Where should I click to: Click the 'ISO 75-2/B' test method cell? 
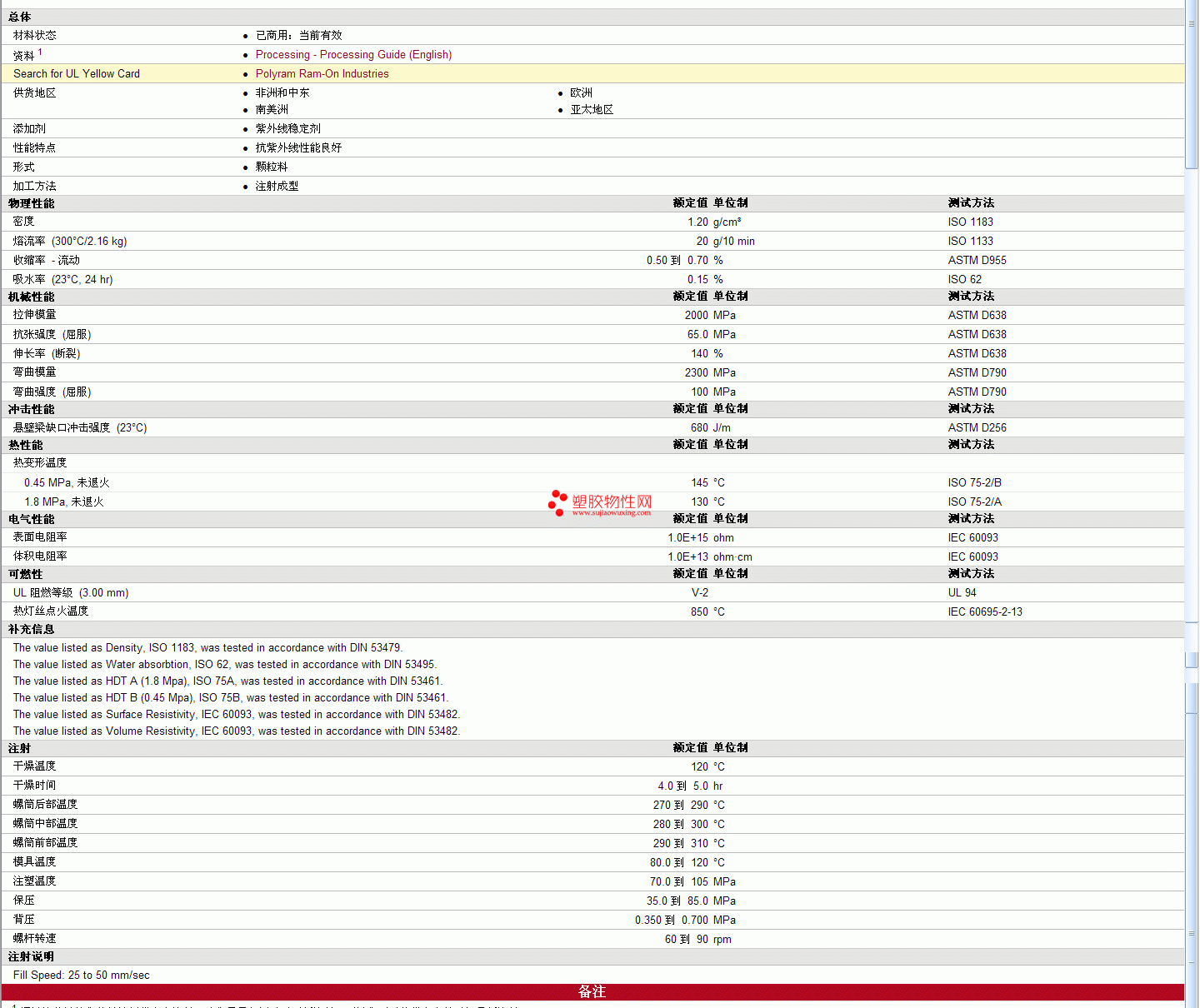[974, 482]
